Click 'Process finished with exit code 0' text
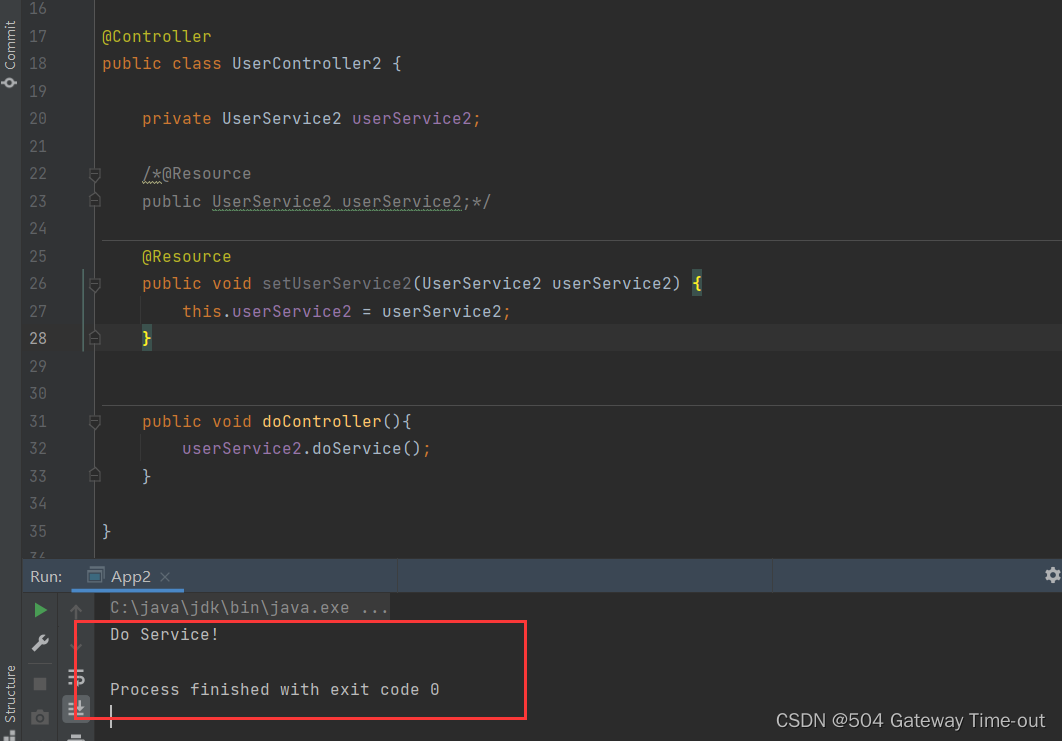The height and width of the screenshot is (741, 1062). 274,690
